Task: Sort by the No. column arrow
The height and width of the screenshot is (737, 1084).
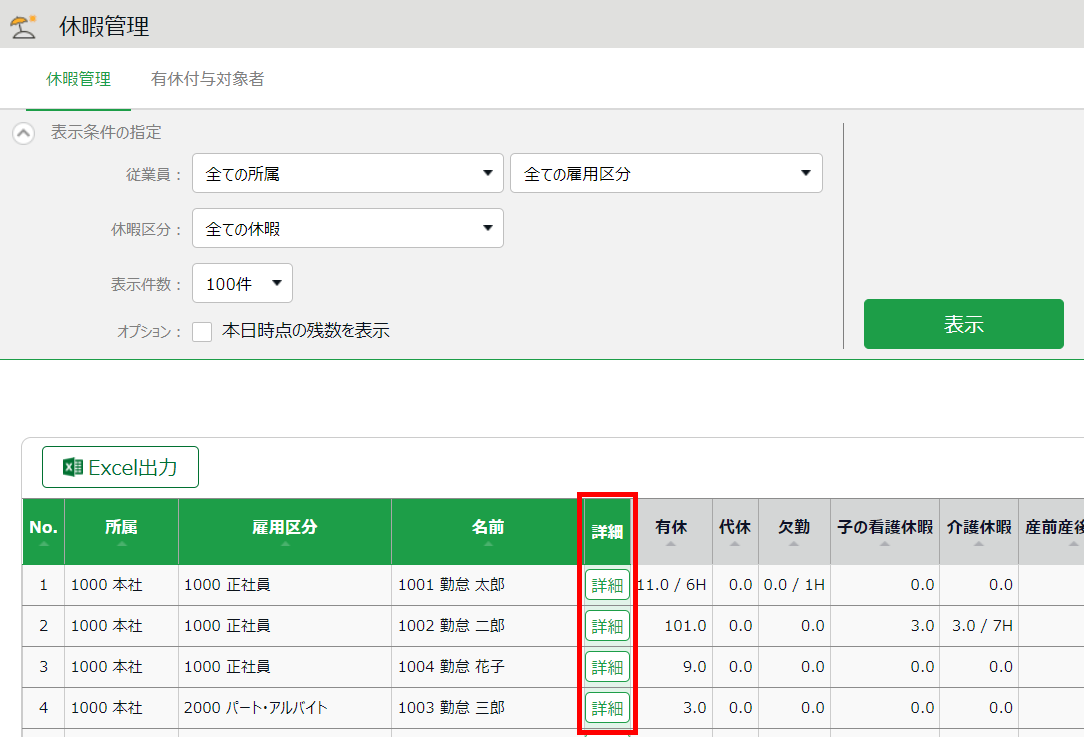Action: coord(43,544)
